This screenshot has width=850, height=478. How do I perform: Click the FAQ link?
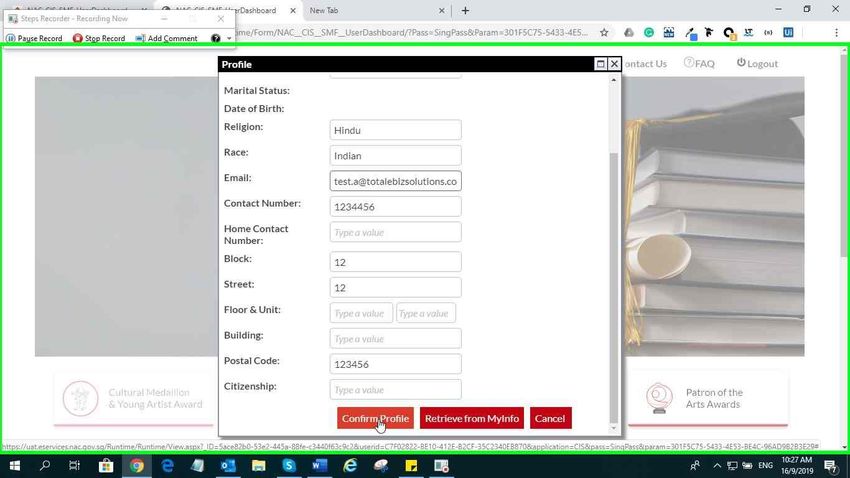coord(699,63)
